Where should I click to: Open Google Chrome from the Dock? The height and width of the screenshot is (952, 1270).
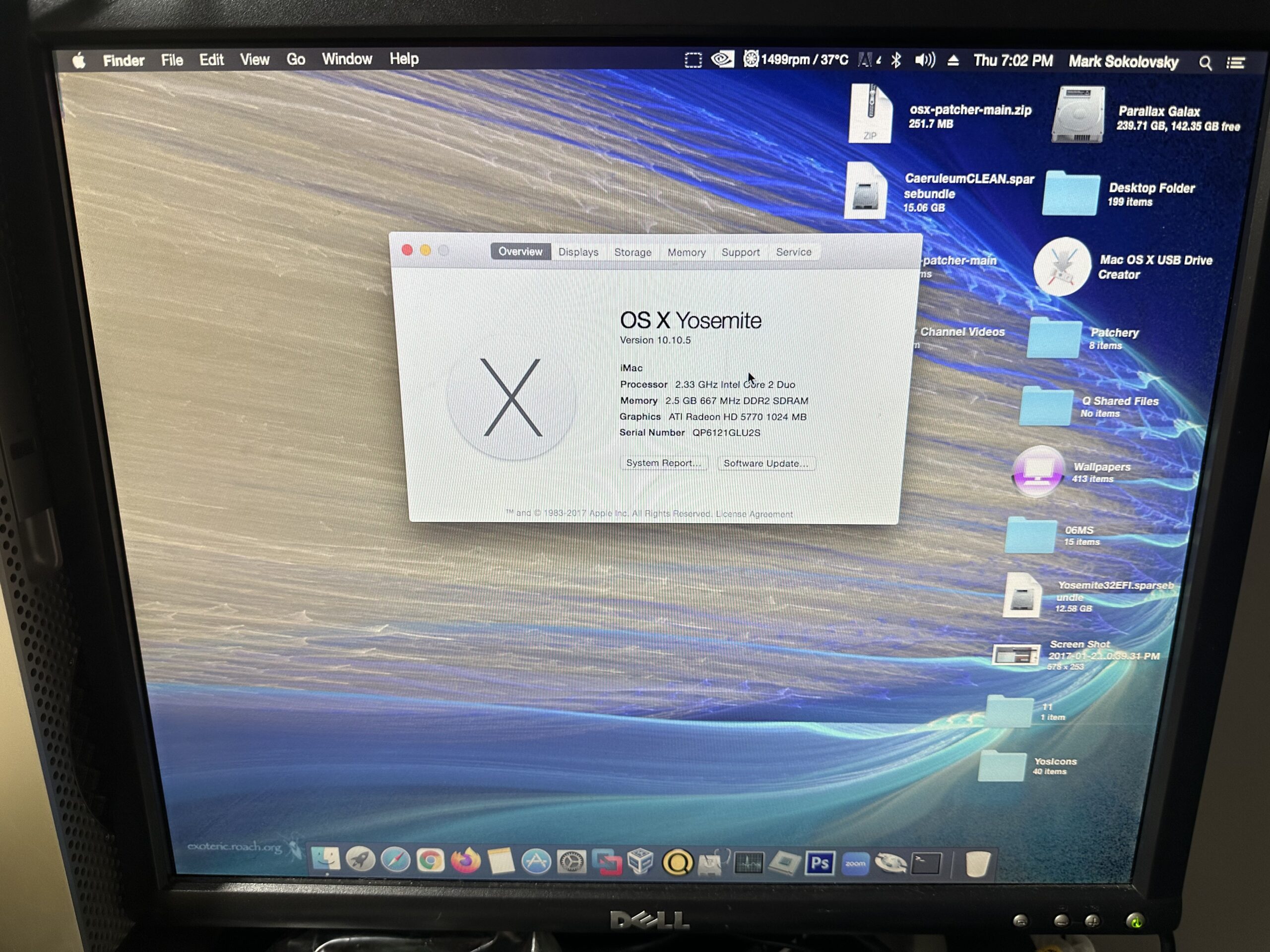(x=430, y=861)
